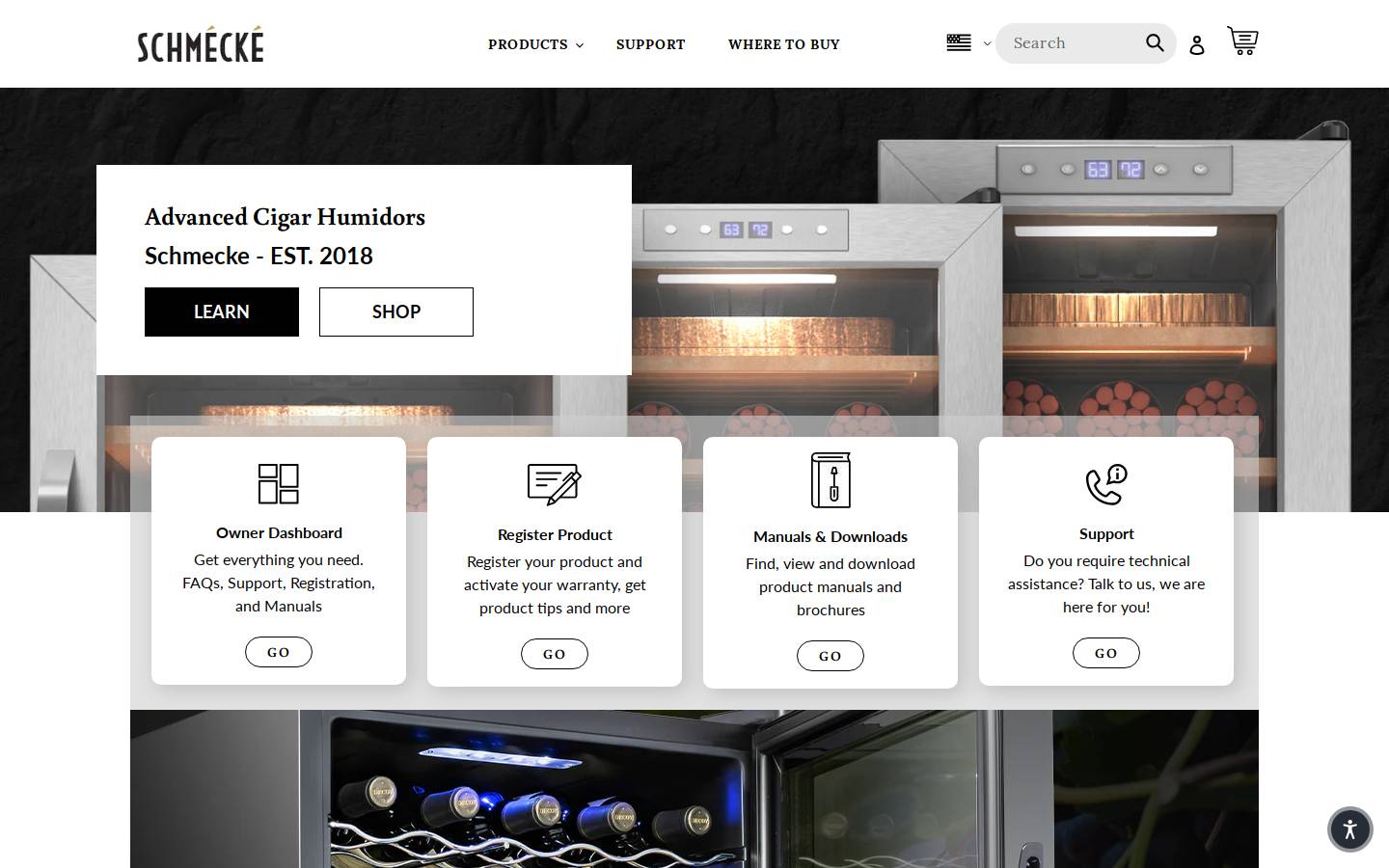The image size is (1389, 868).
Task: Click the SHOP button
Action: pos(396,312)
